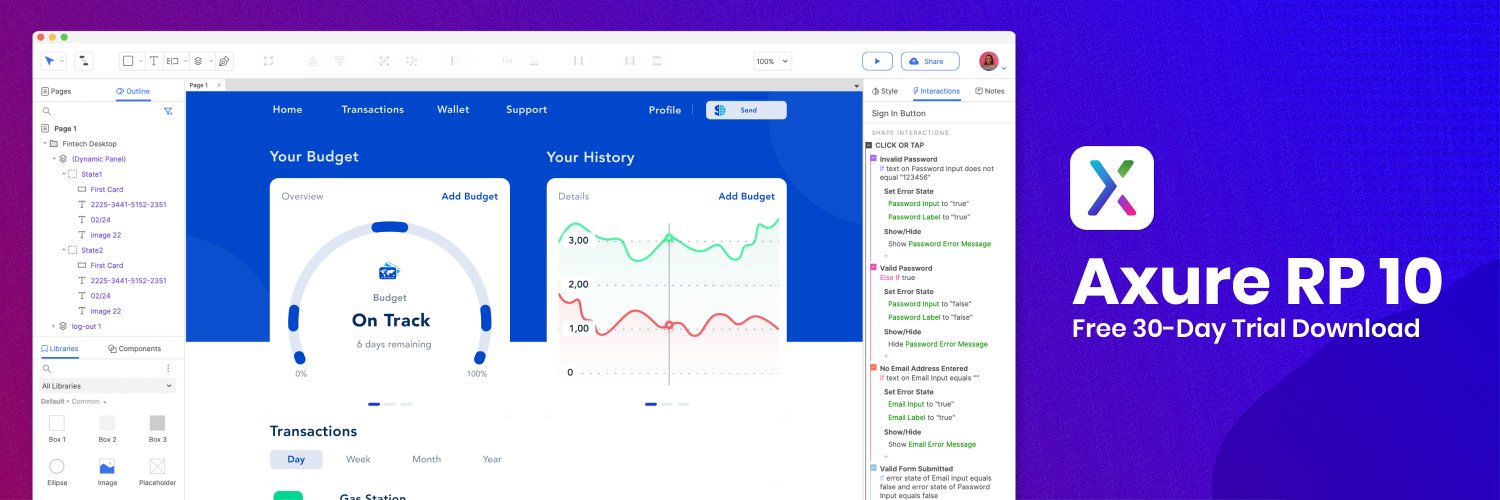Select the Month filter in Transactions

point(426,459)
